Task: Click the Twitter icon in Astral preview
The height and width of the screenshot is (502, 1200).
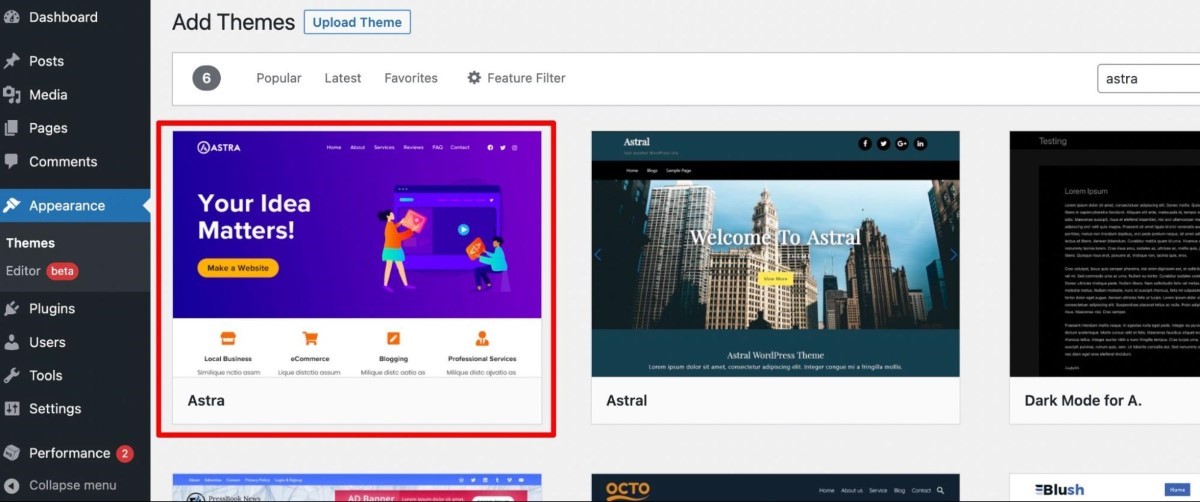Action: coord(884,144)
